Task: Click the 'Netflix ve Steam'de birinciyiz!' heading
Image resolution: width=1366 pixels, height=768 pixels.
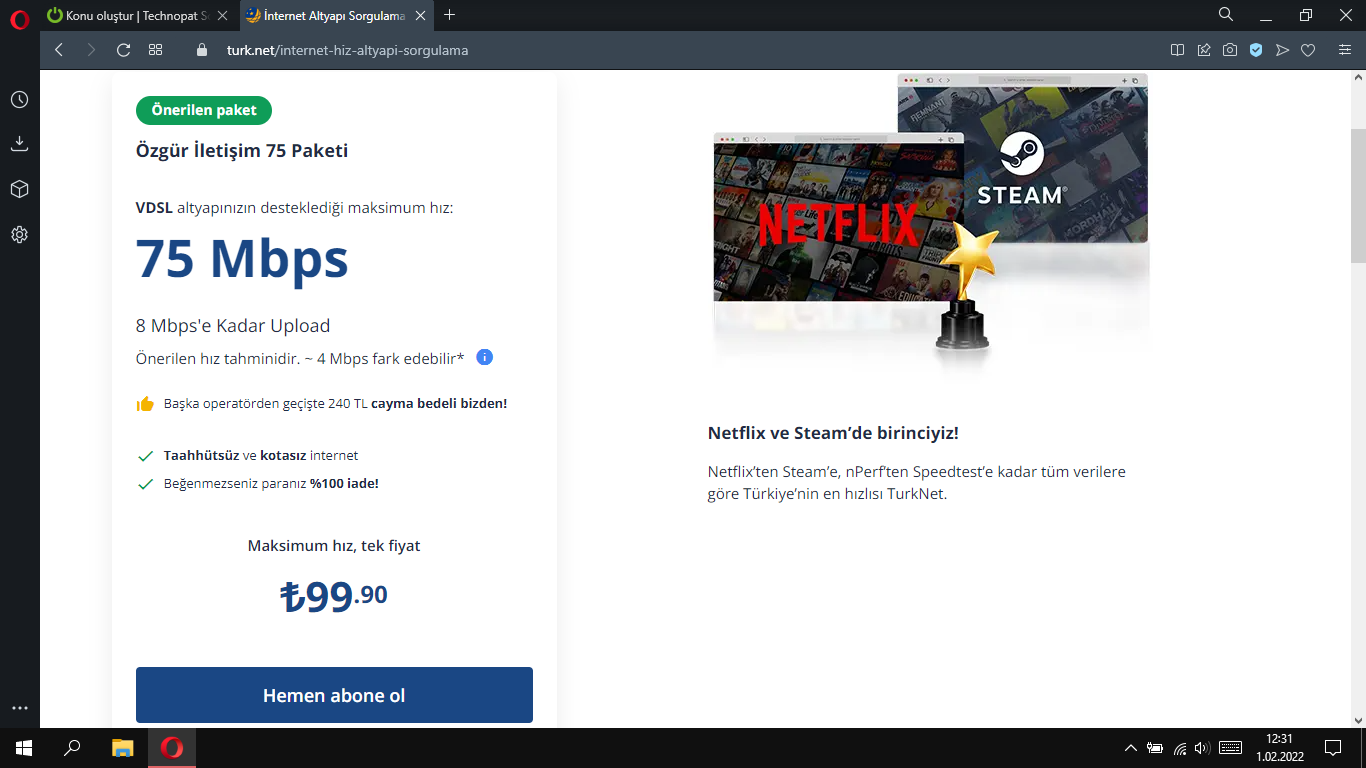Action: pos(833,433)
